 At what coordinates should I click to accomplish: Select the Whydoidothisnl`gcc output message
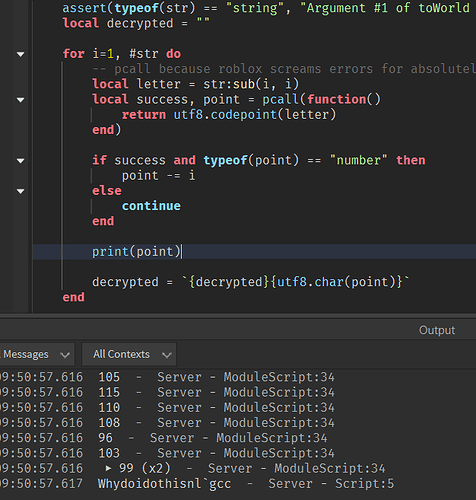[x=164, y=484]
